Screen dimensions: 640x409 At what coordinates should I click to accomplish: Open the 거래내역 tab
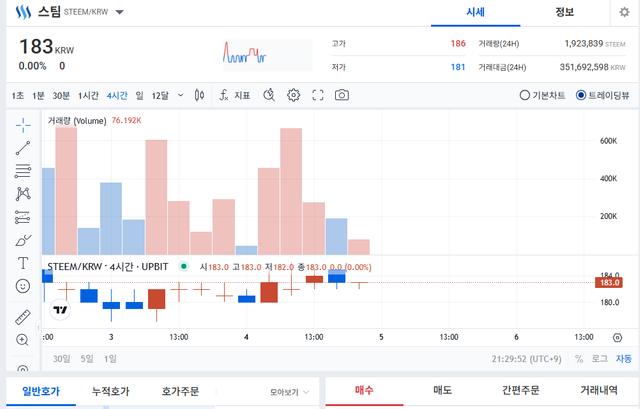tap(599, 390)
